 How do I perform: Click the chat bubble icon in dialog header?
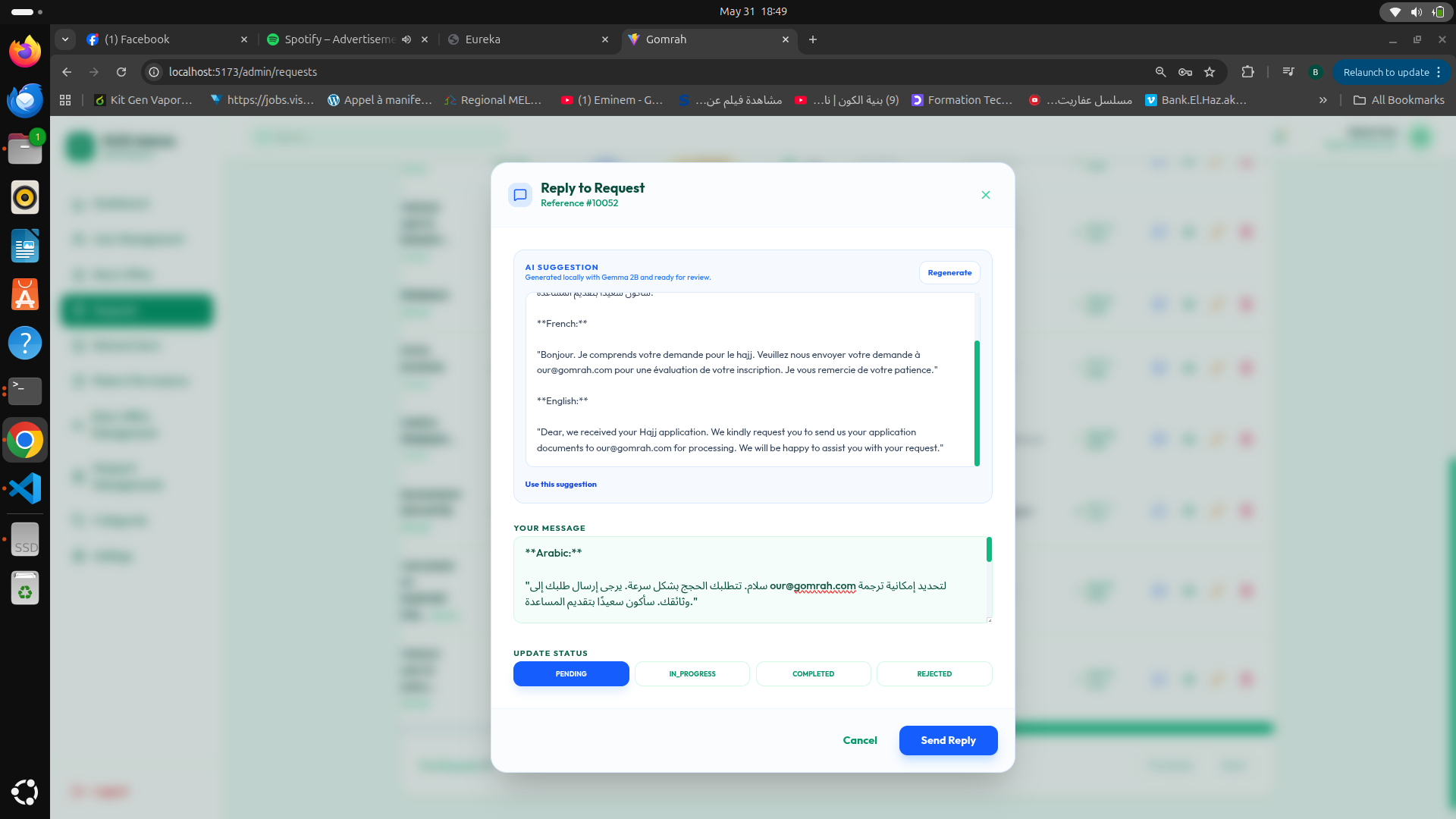tap(520, 195)
